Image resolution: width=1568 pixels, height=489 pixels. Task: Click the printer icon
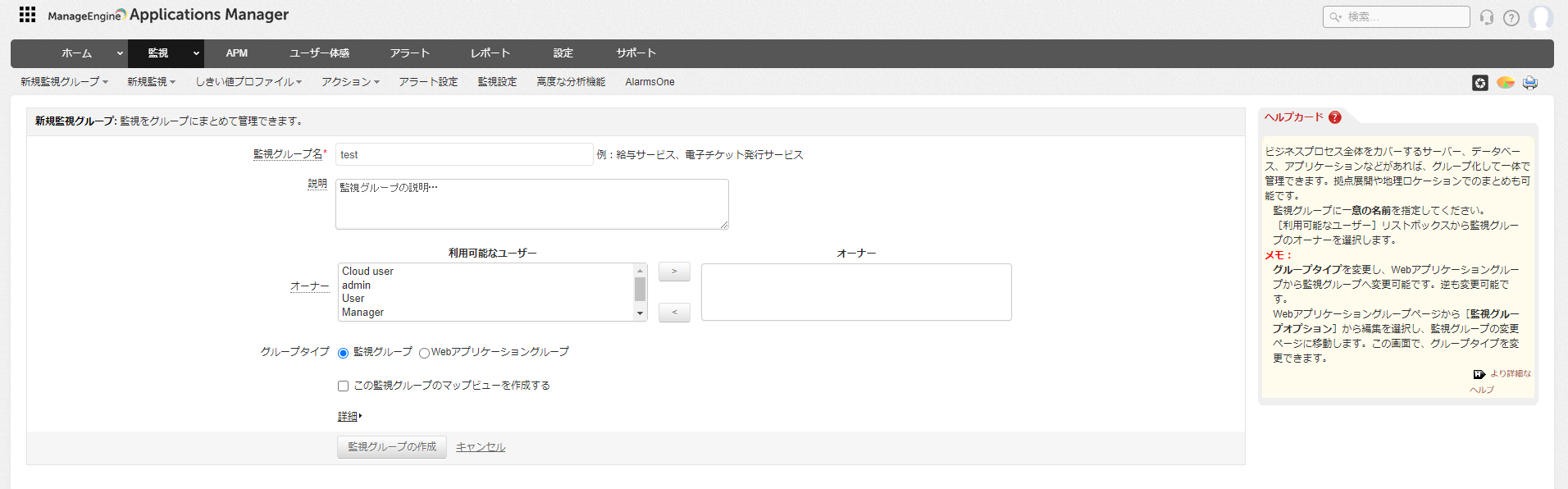pos(1530,83)
